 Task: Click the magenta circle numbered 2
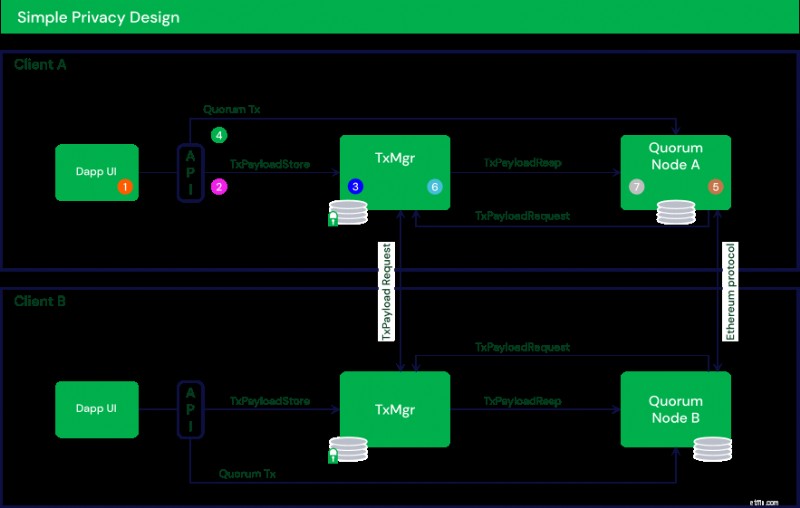[219, 187]
